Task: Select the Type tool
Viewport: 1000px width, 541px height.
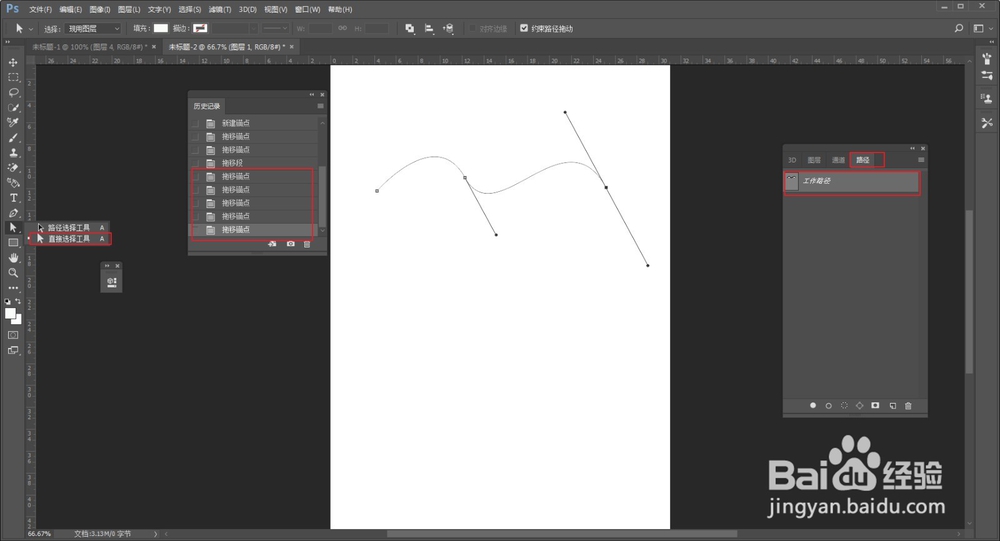Action: coord(13,198)
